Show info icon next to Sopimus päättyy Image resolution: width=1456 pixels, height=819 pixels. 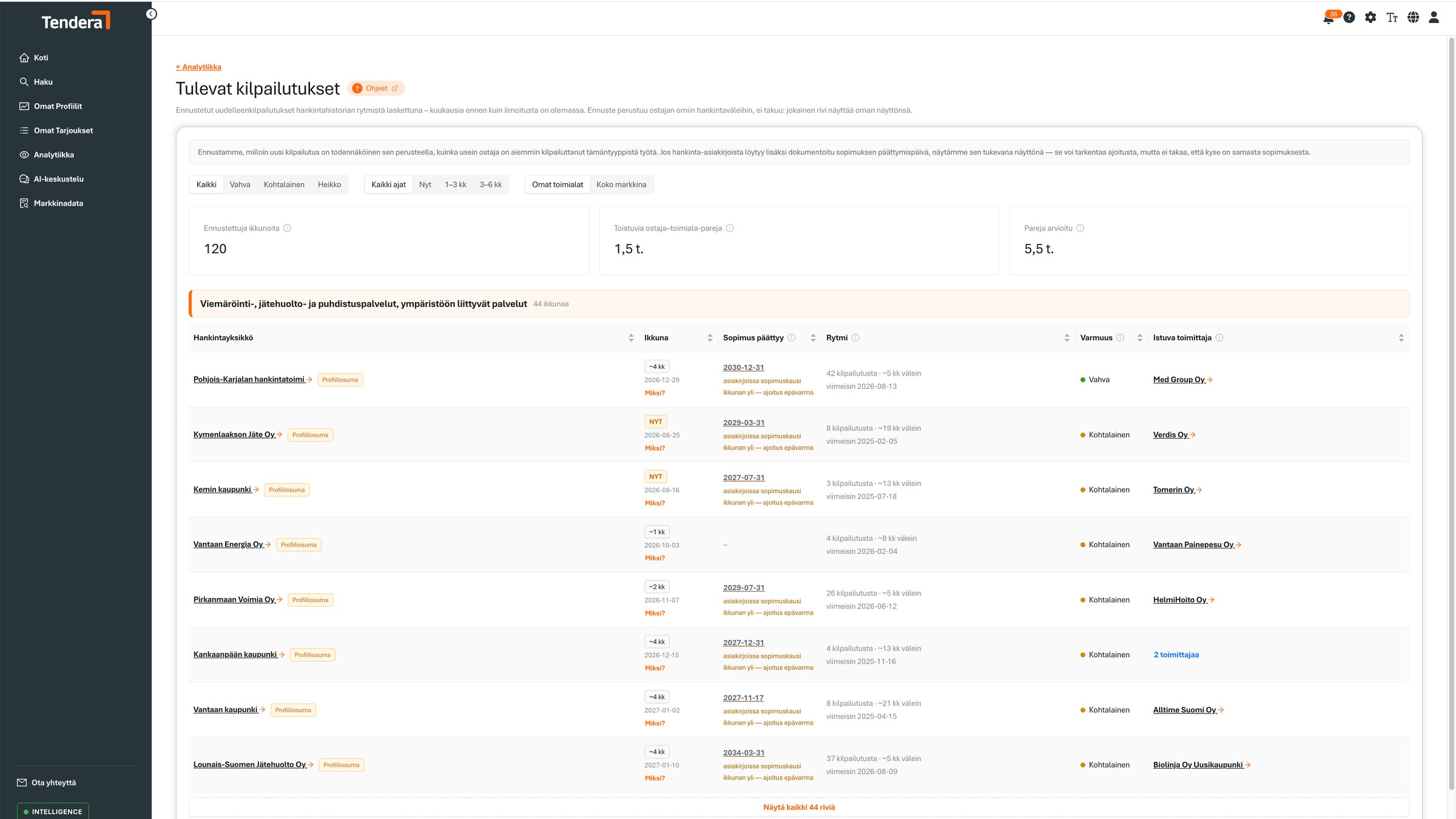(792, 338)
